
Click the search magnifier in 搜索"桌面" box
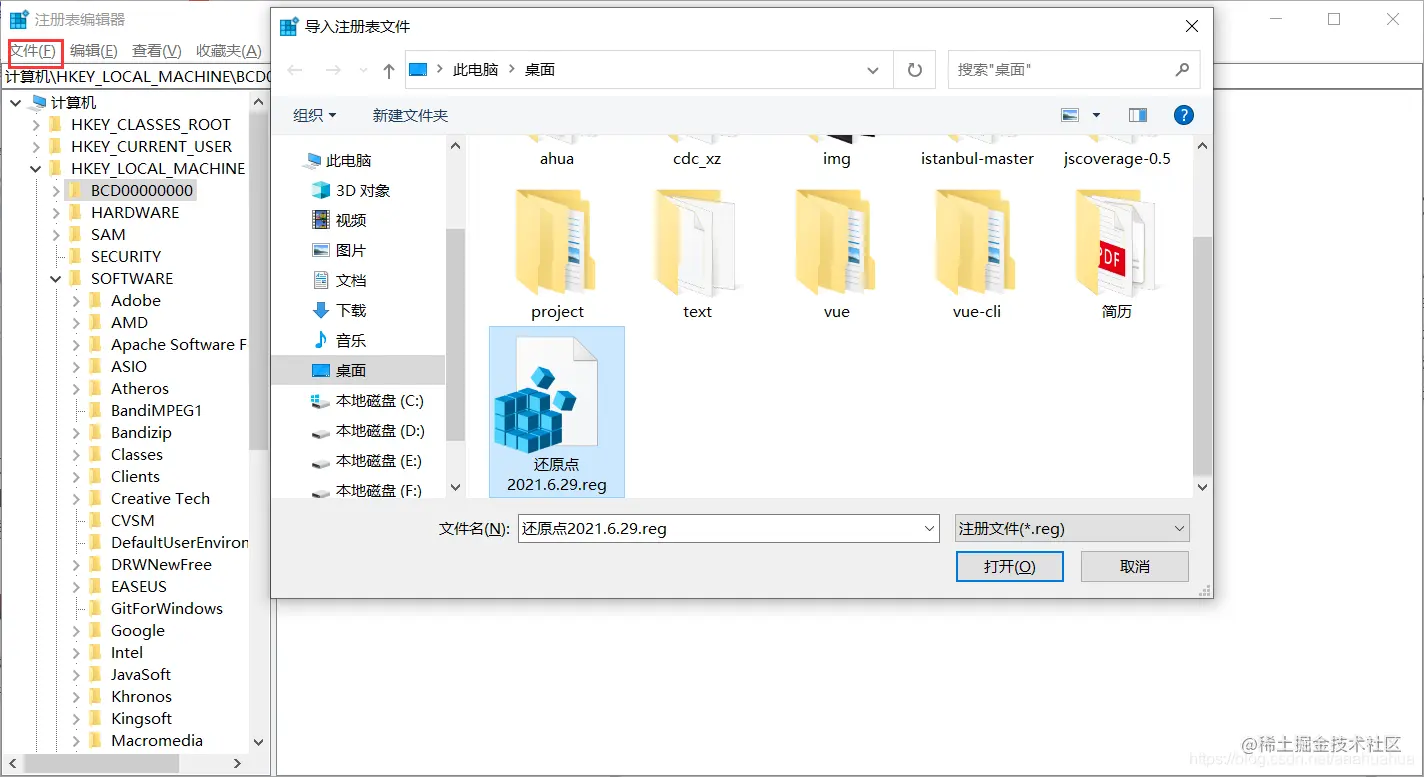coord(1181,69)
